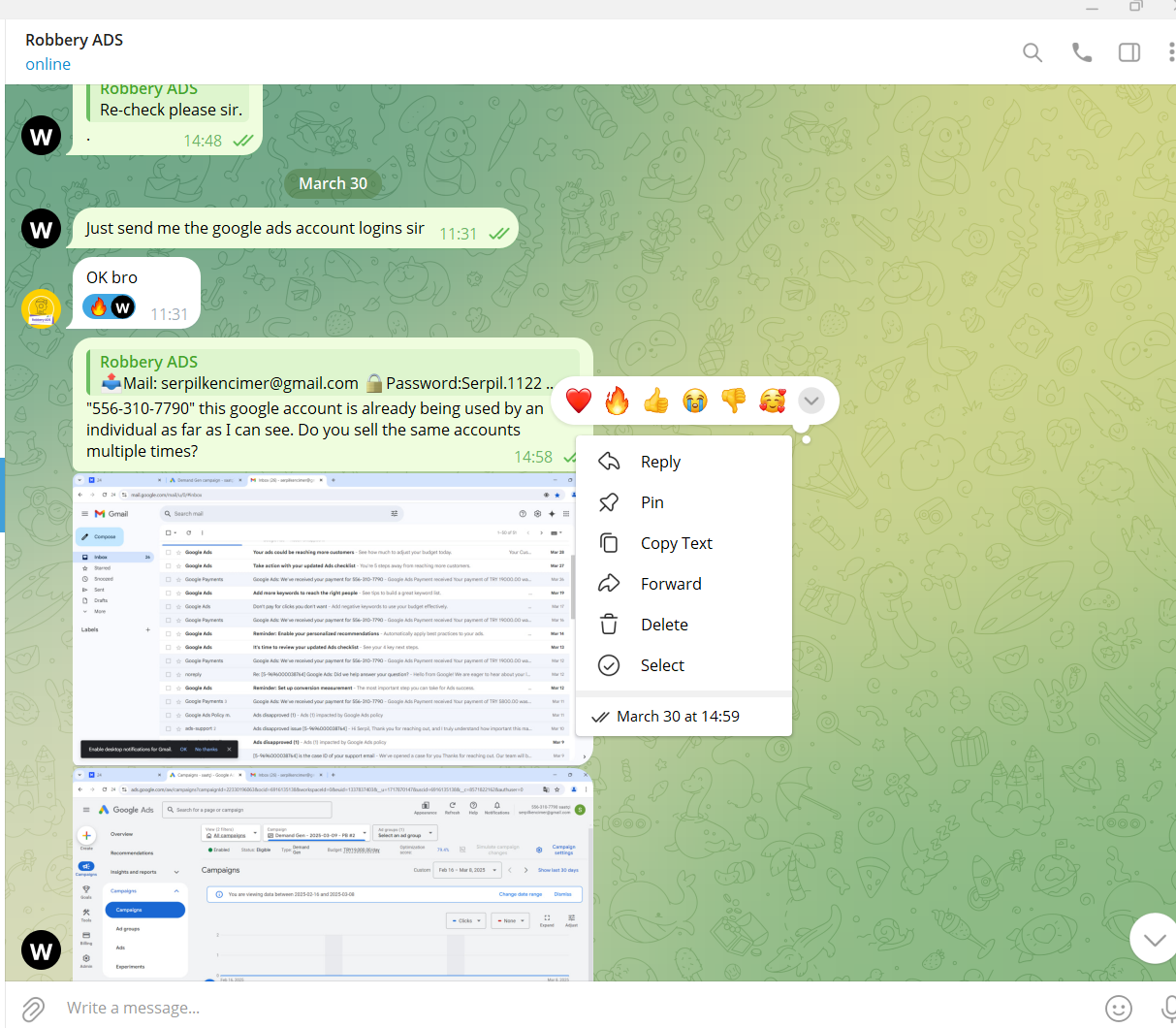Screen dimensions: 1176x1028
Task: Click the W avatar at the bottom left of chat
Action: click(42, 950)
